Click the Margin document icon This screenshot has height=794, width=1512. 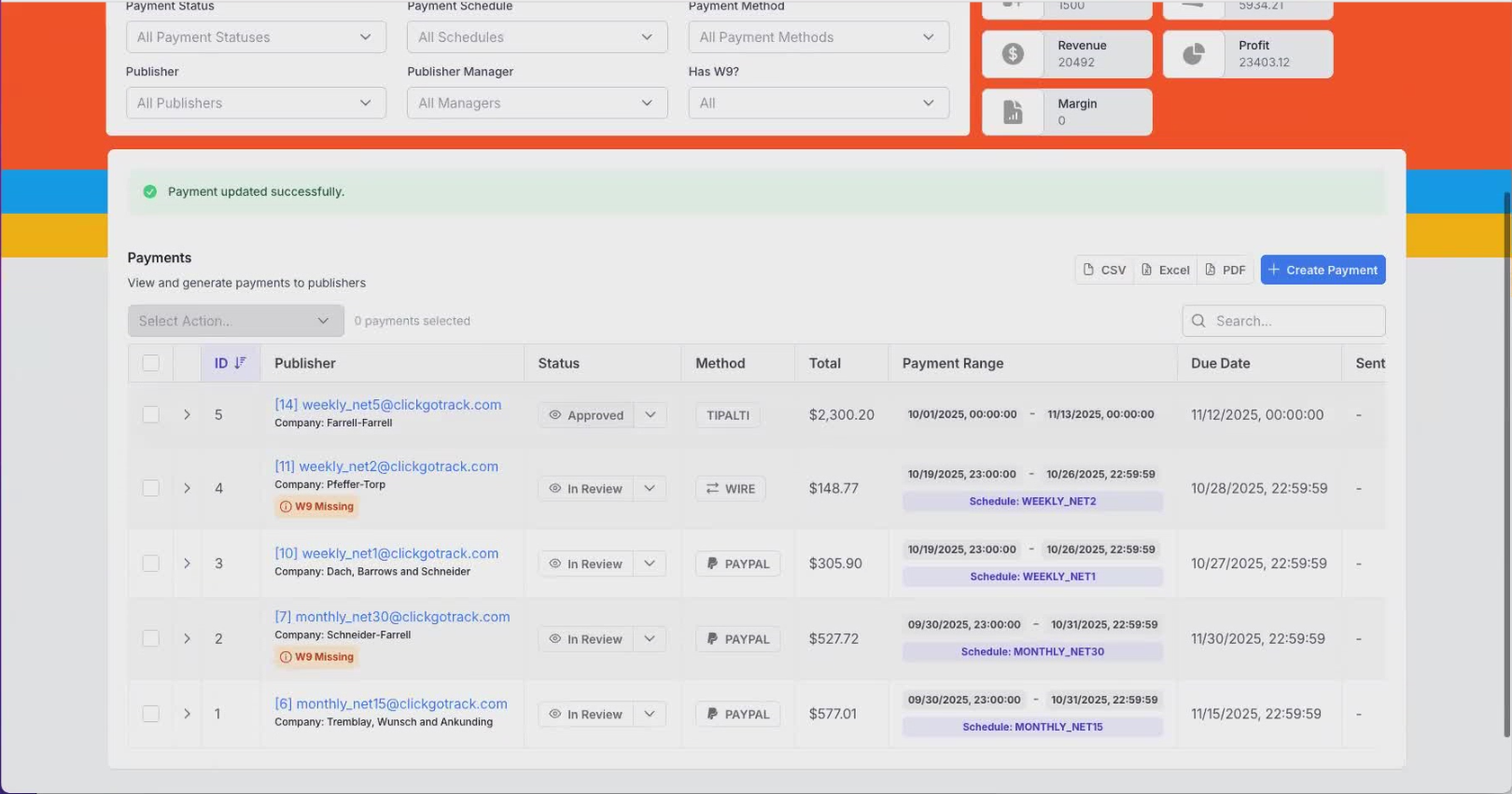click(x=1013, y=112)
